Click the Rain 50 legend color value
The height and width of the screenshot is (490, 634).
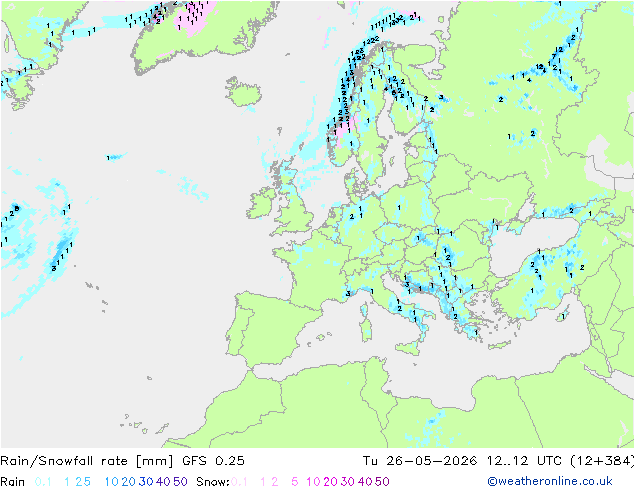[180, 482]
